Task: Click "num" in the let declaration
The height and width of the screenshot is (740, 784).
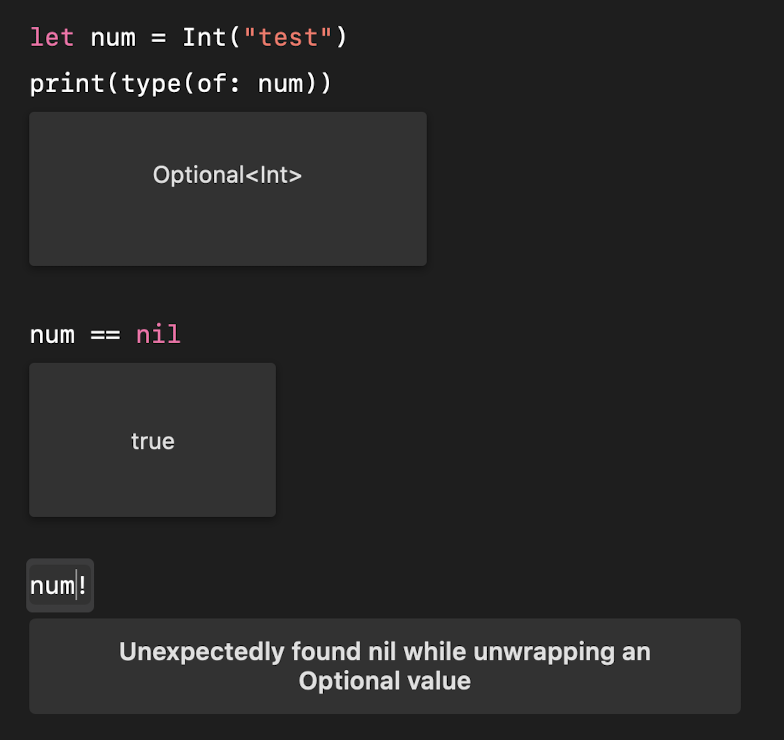Action: click(113, 38)
